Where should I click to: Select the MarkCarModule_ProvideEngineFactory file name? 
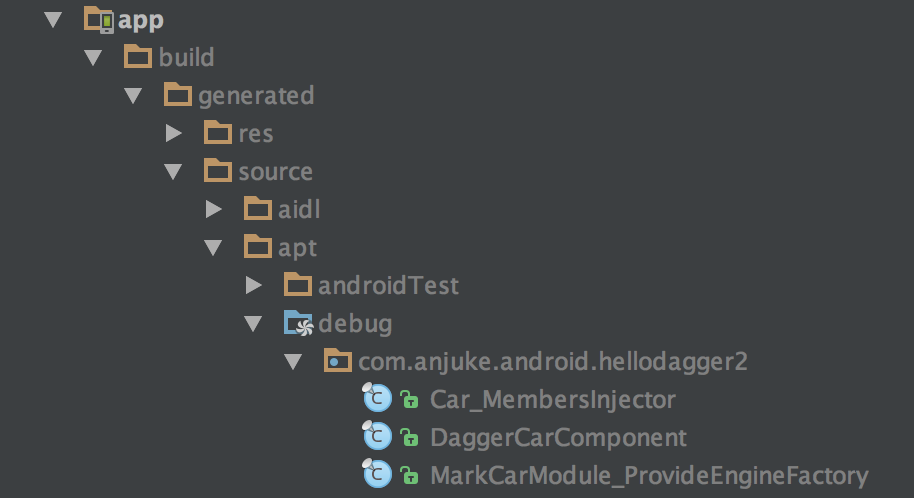click(649, 475)
